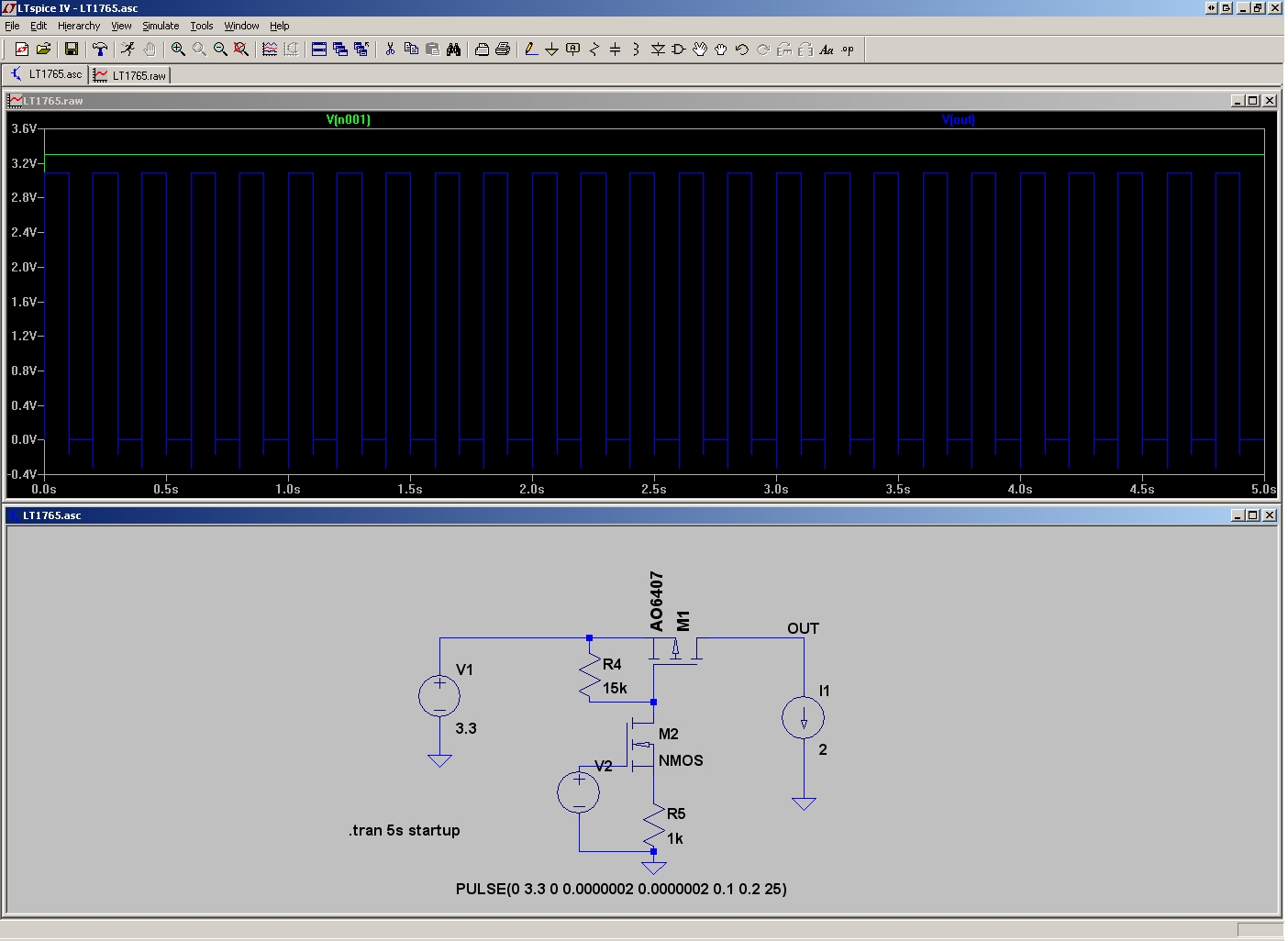Click the R5 1k resistor symbol

654,825
